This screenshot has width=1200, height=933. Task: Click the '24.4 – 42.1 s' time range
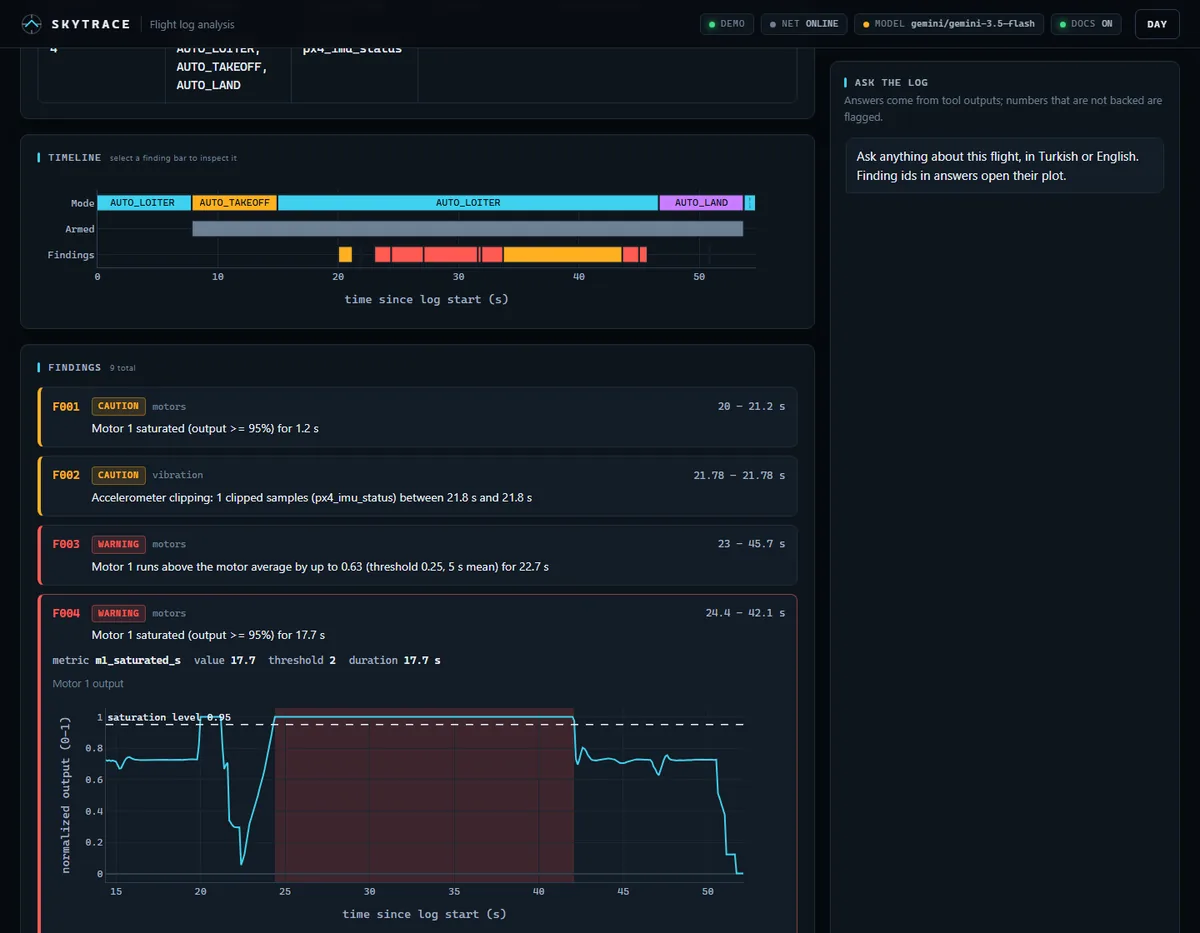click(745, 613)
